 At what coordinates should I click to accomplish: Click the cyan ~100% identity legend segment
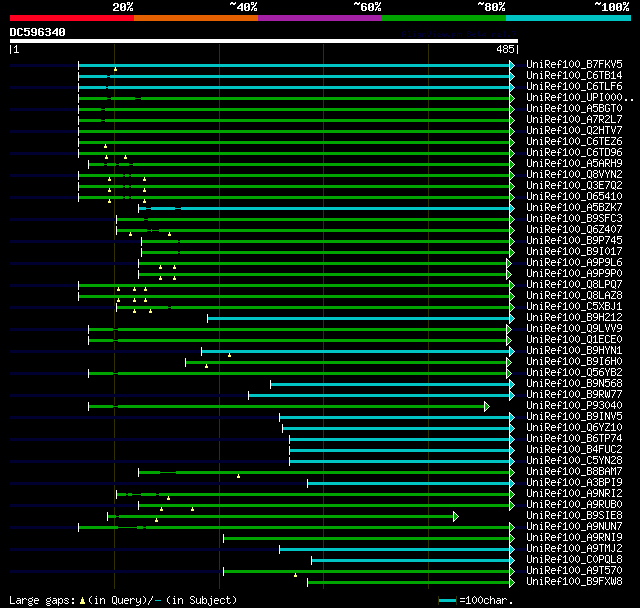[569, 18]
